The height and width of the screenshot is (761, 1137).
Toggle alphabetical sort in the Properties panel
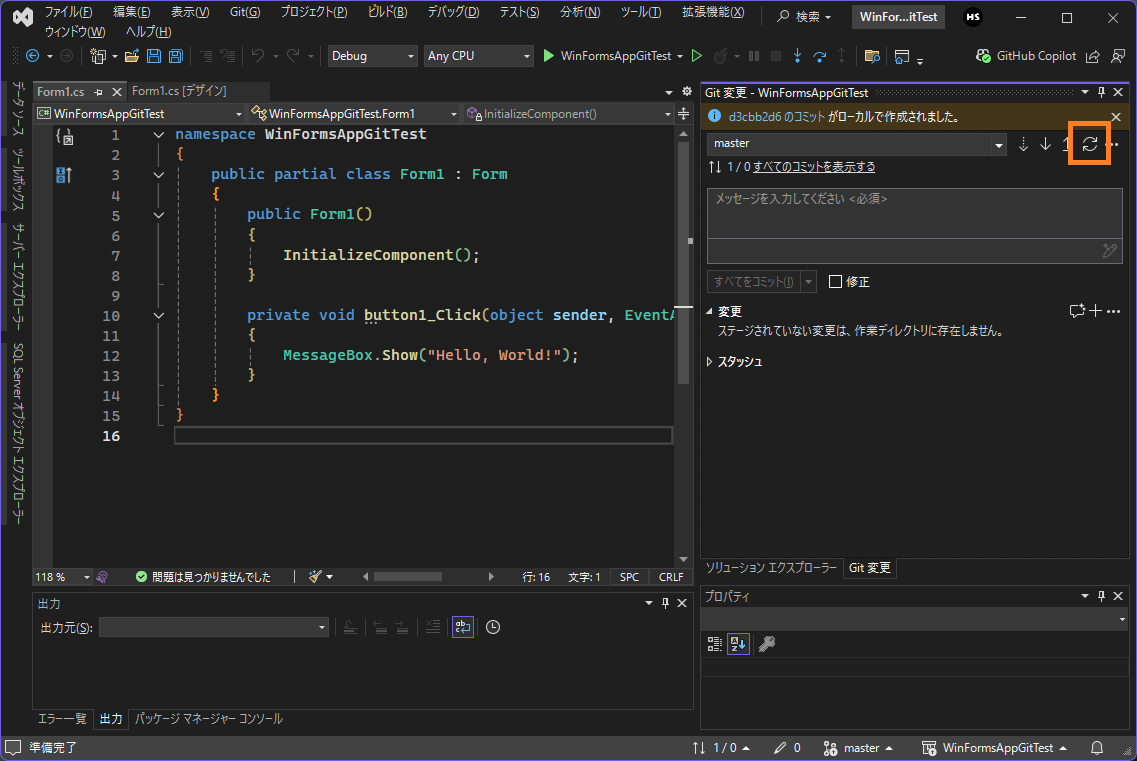(x=738, y=644)
